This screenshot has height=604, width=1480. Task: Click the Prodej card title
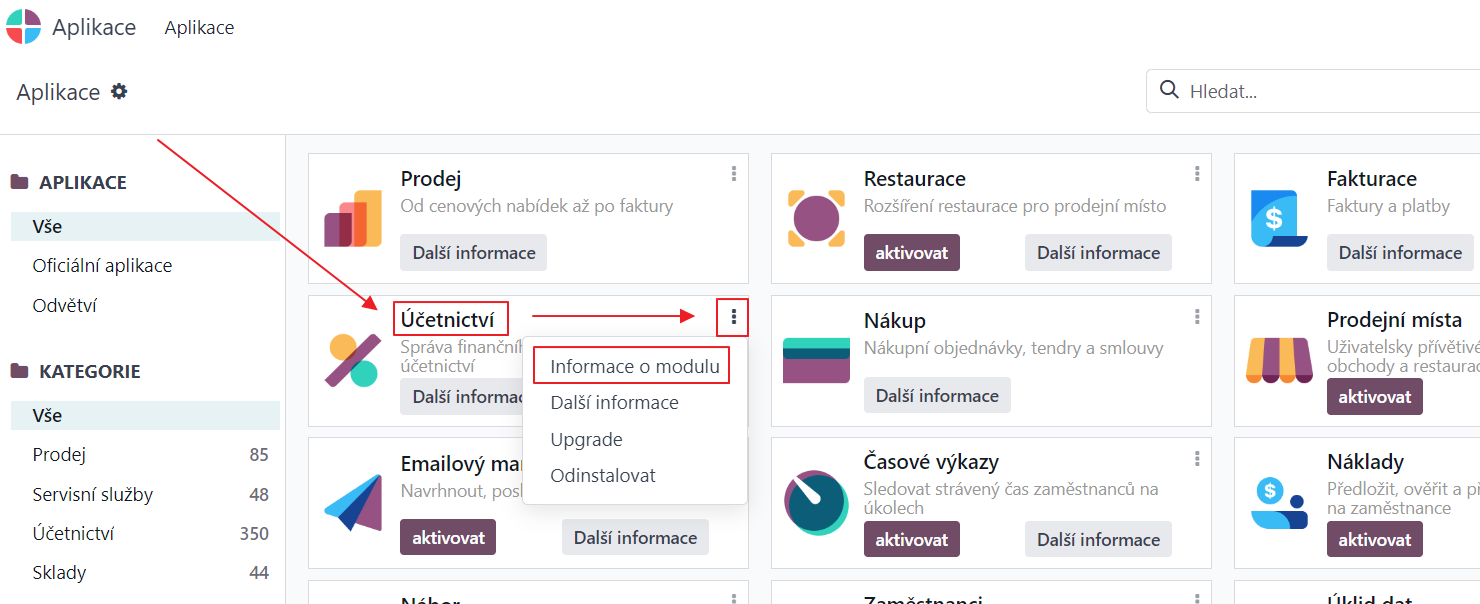431,179
